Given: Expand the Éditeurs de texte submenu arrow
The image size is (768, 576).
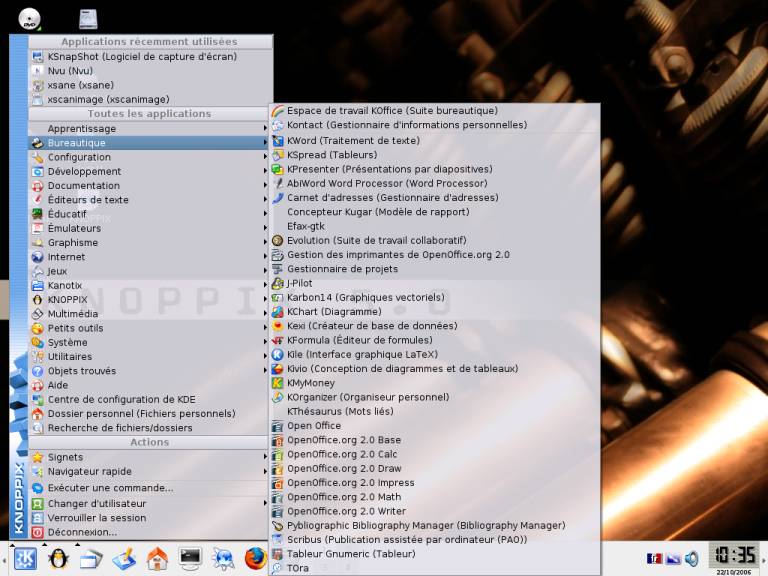Looking at the screenshot, I should [265, 199].
